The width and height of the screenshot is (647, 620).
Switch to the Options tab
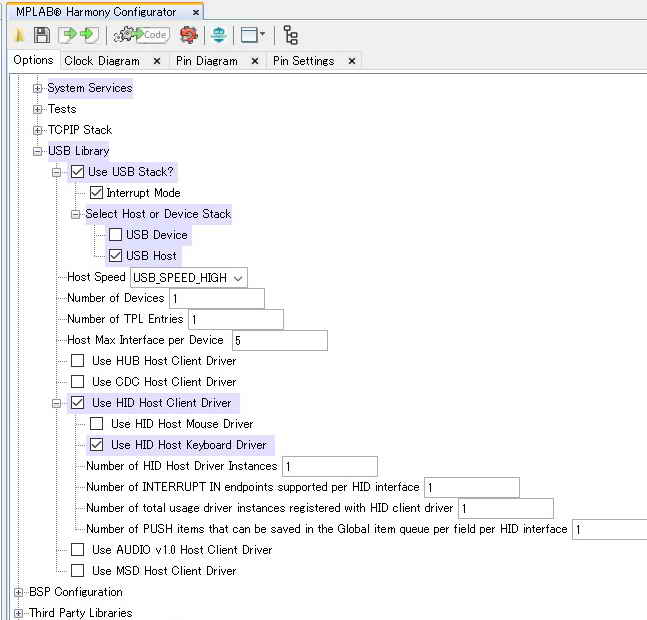pyautogui.click(x=33, y=60)
